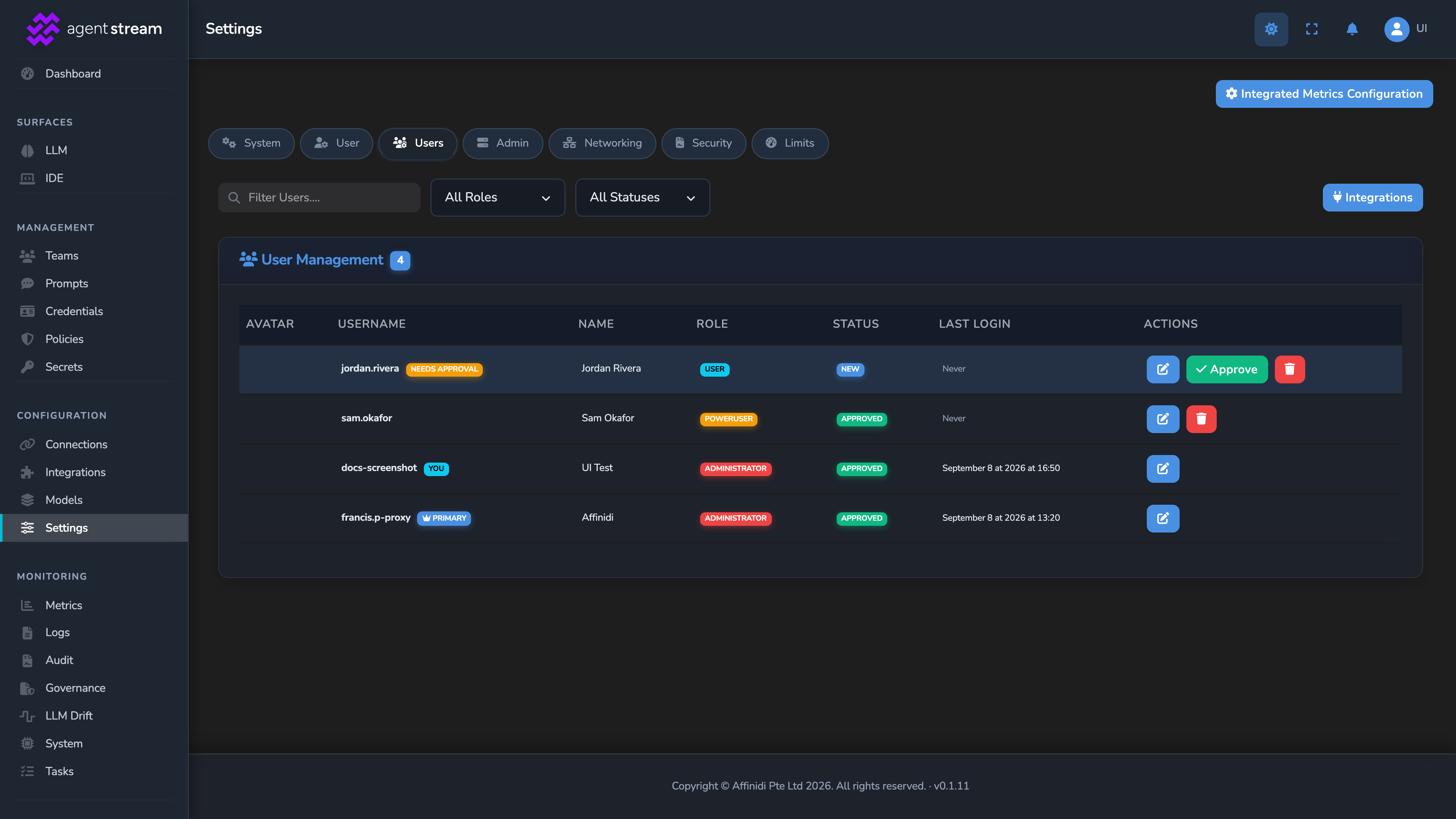1456x819 pixels.
Task: Click the NEW status badge
Action: pos(850,369)
